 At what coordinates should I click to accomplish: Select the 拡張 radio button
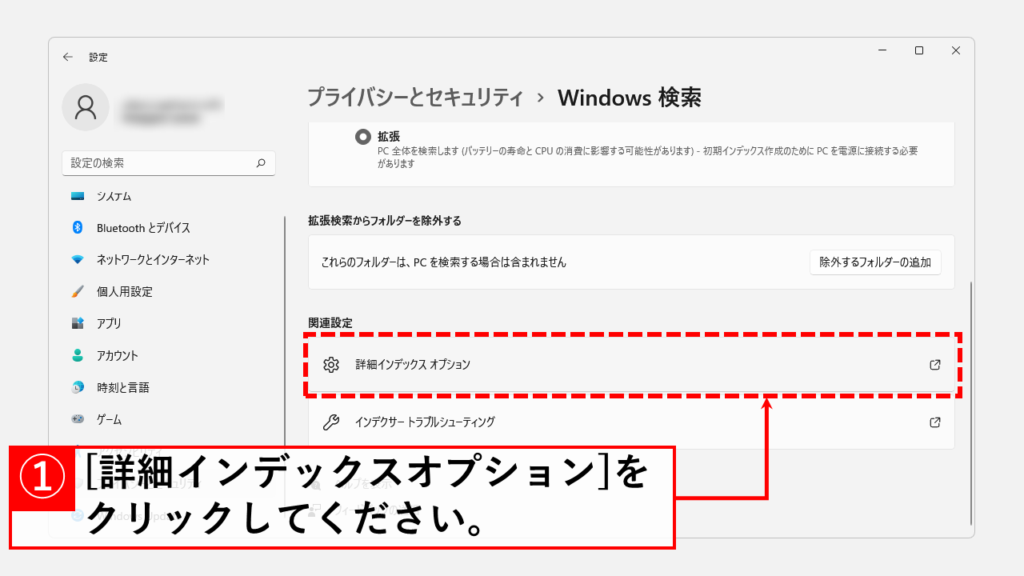click(x=363, y=136)
